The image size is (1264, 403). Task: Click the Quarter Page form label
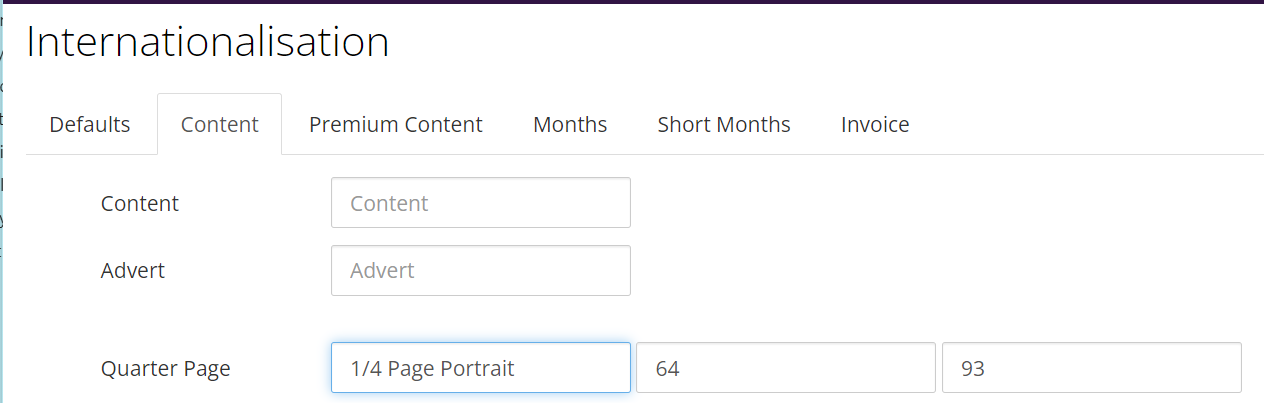(x=166, y=369)
